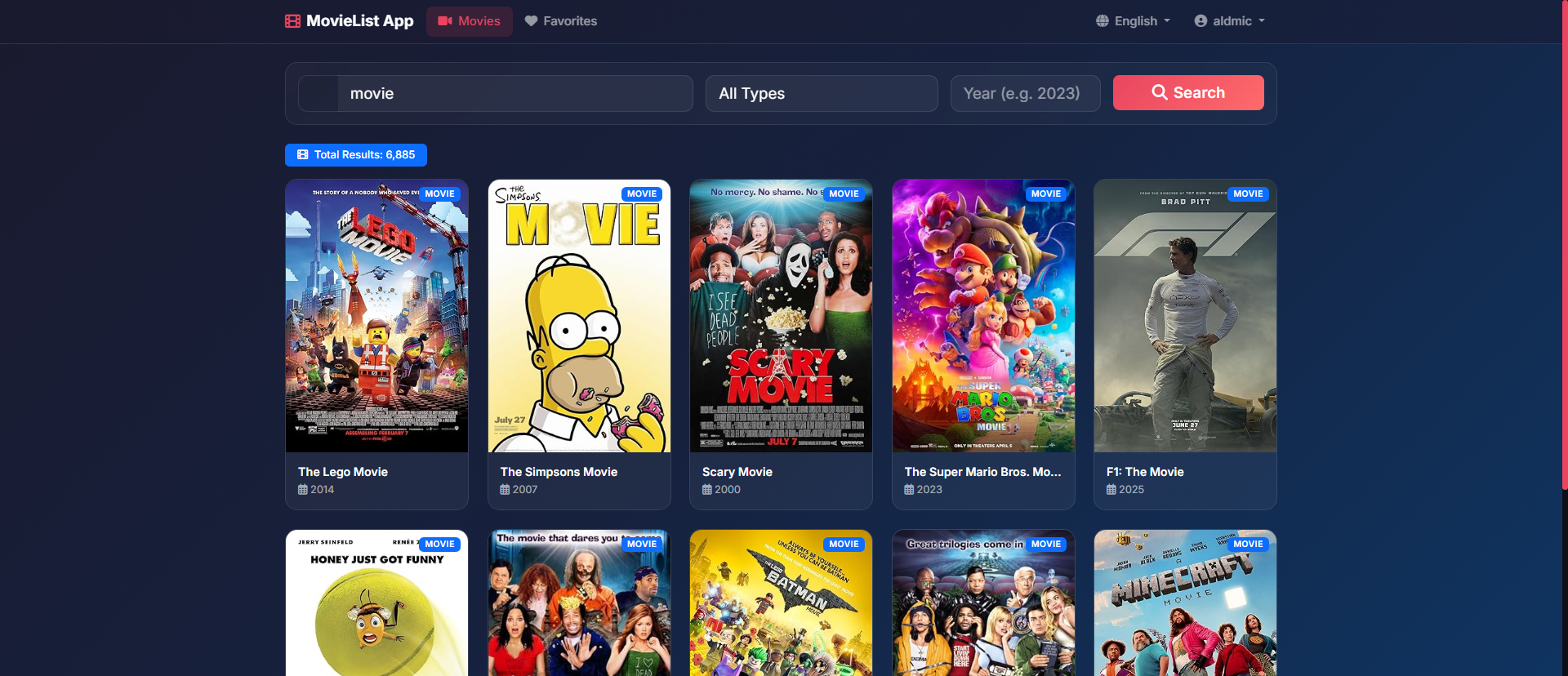Click the 2025 year text

point(1131,490)
